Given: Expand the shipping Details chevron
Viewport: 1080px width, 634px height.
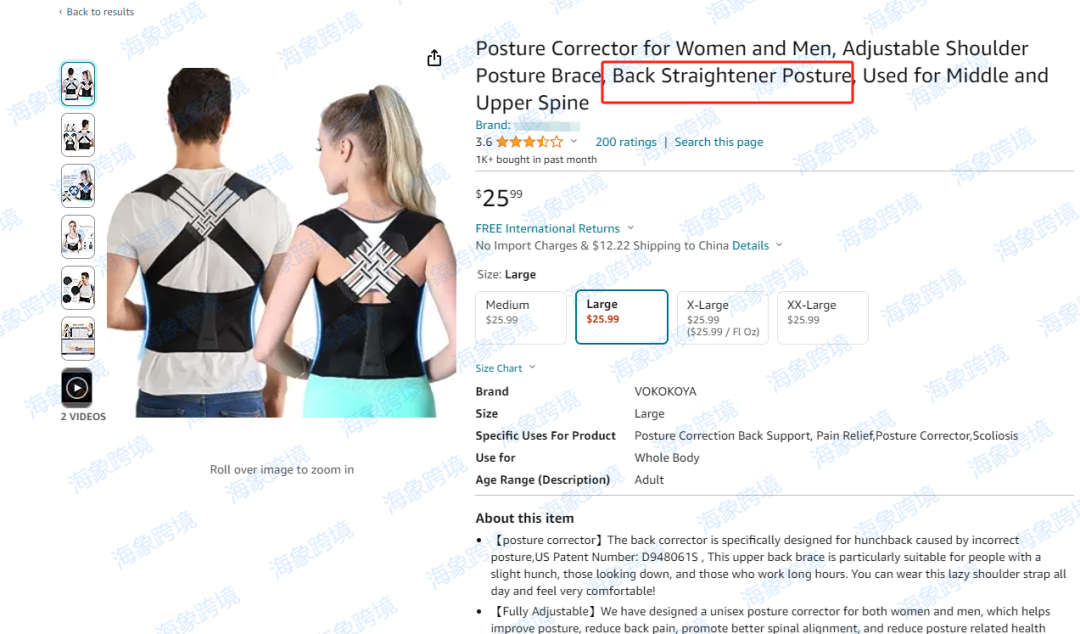Looking at the screenshot, I should pos(779,245).
